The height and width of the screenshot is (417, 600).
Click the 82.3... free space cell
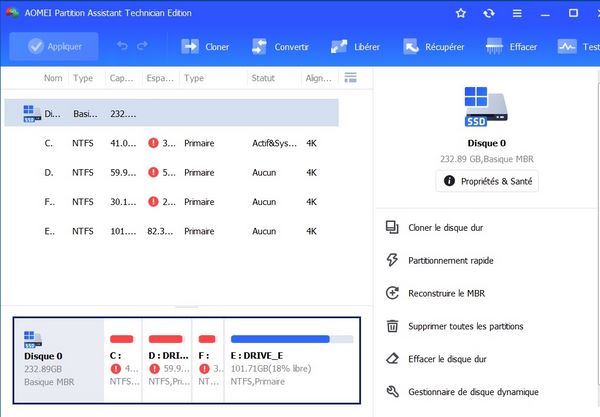(x=160, y=231)
